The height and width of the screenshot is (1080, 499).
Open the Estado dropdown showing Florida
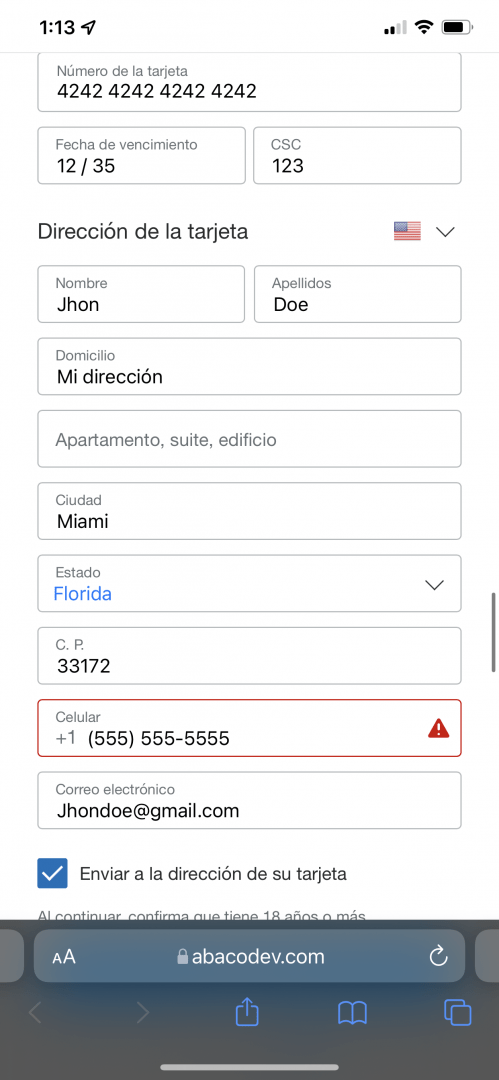(x=250, y=583)
